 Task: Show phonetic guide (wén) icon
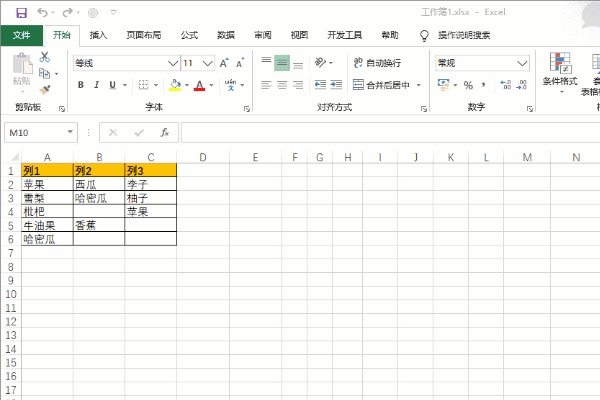(230, 85)
